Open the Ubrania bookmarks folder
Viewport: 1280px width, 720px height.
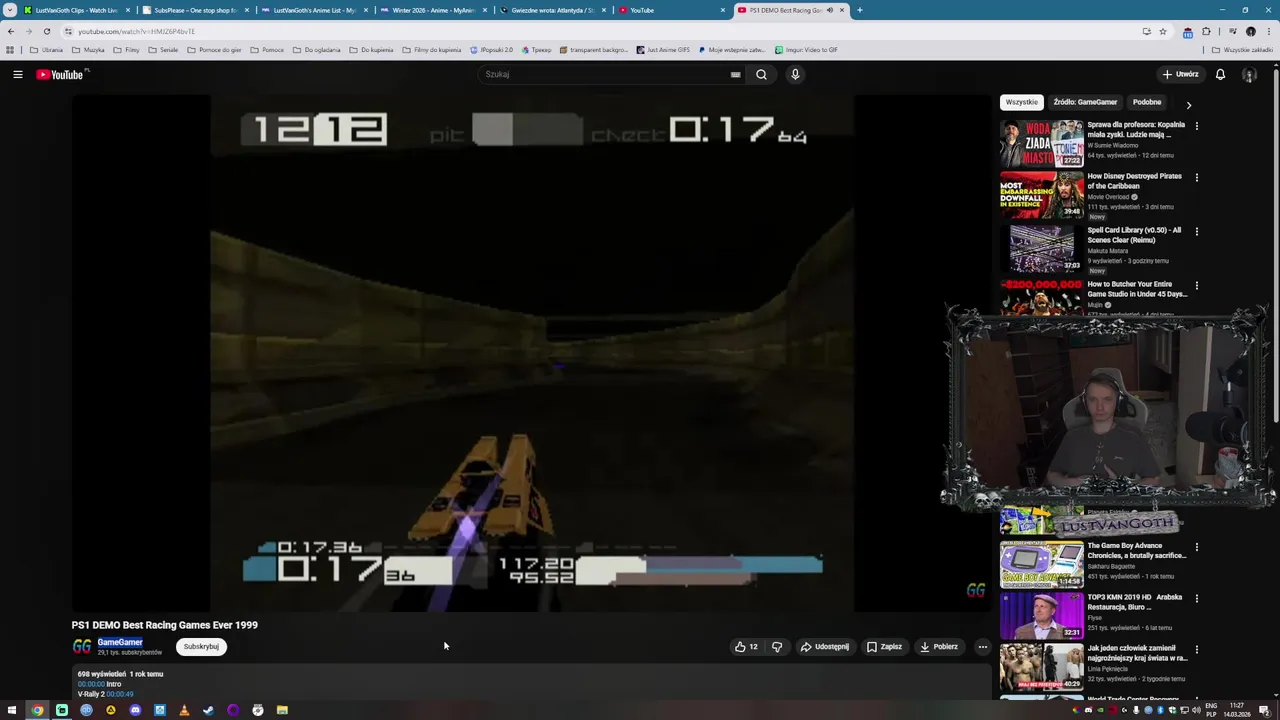tap(46, 50)
